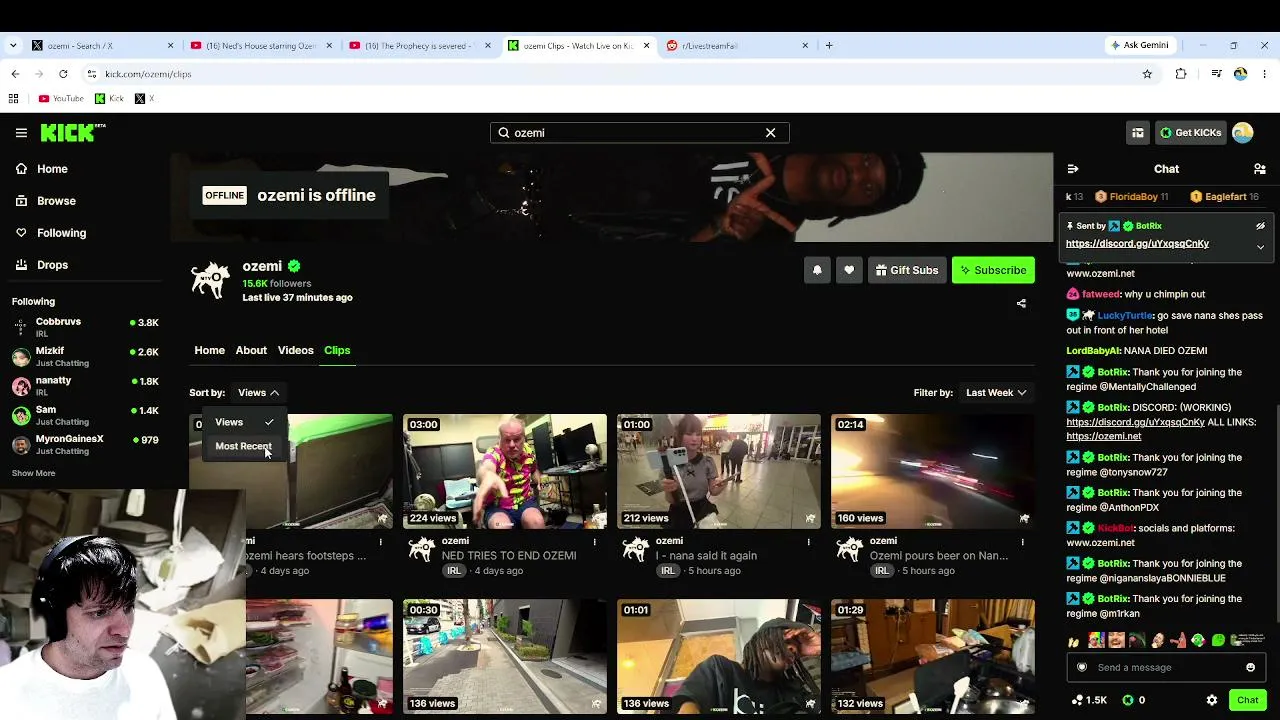Open the user profile avatar menu

click(x=1243, y=132)
